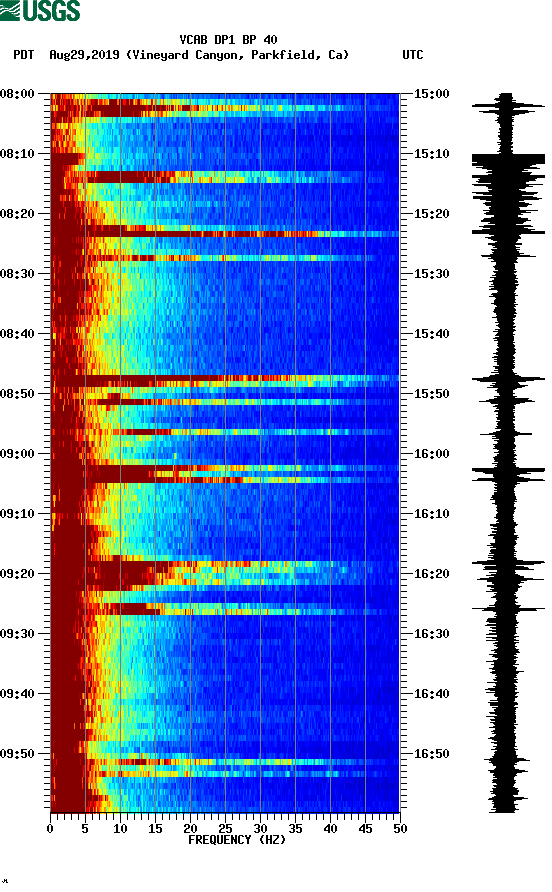Click the '09:00' PDT time label
This screenshot has height=892, width=552.
point(18,454)
